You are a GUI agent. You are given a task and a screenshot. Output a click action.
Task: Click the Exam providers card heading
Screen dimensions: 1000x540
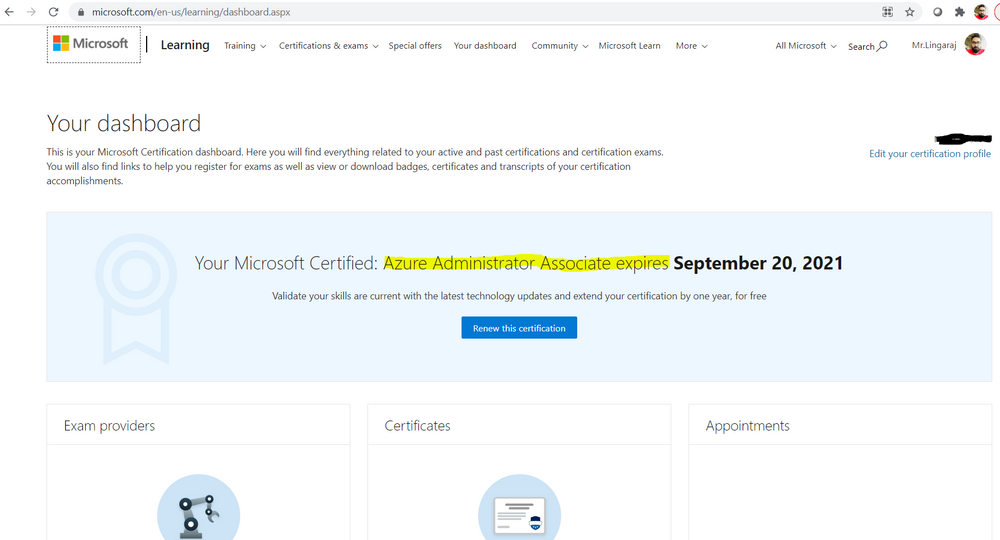[109, 426]
